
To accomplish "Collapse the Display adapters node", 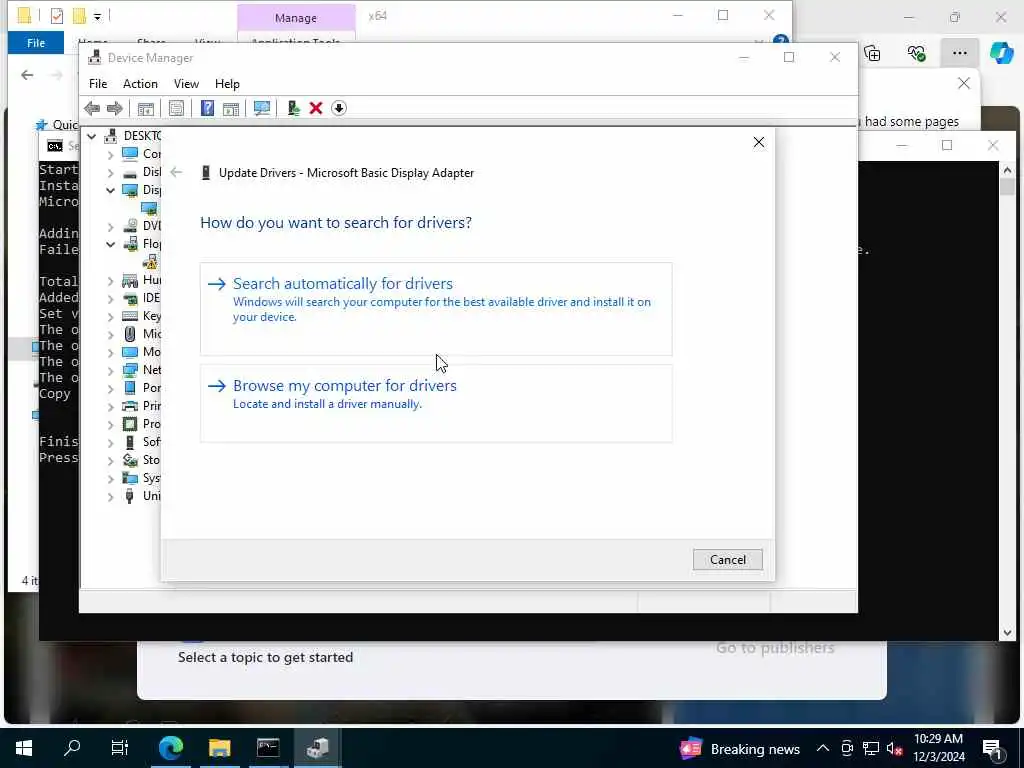I will click(x=110, y=190).
